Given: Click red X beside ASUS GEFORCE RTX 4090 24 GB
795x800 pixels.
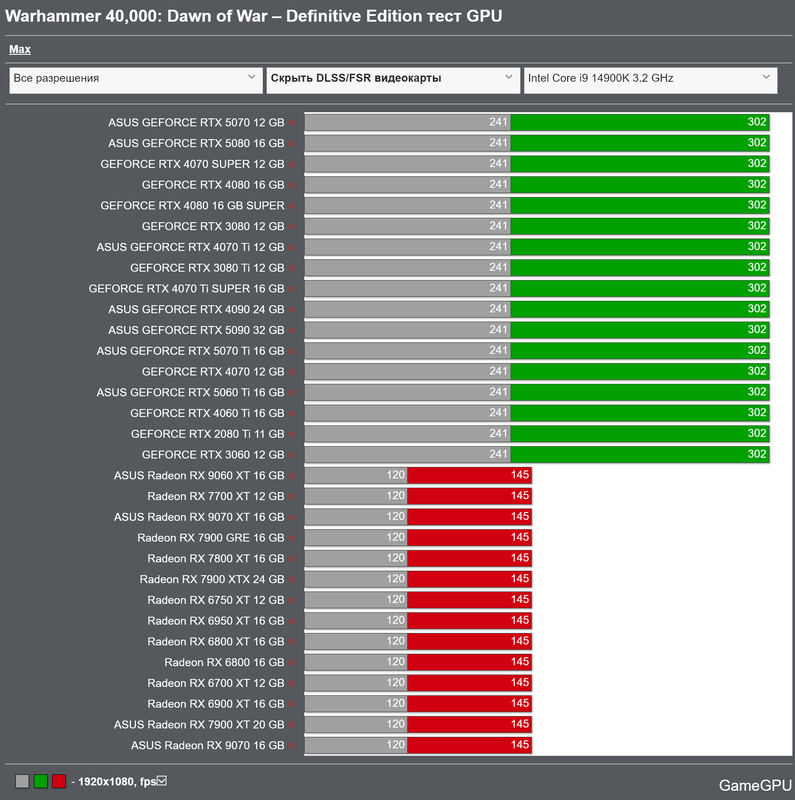Looking at the screenshot, I should 291,310.
